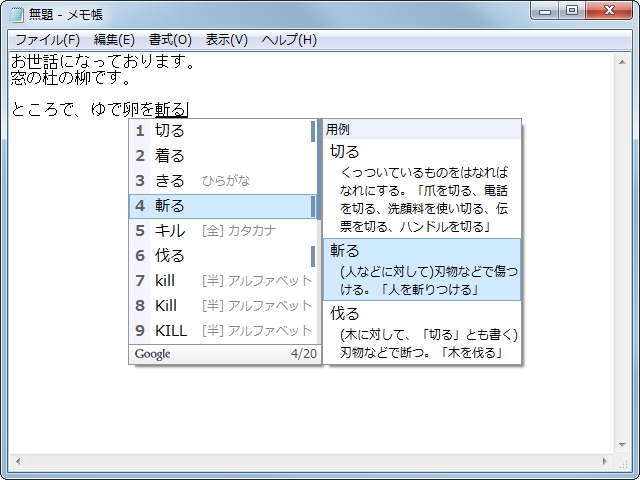Viewport: 640px width, 480px height.
Task: Choose uppercase candidate 9 KILL
Action: (223, 331)
